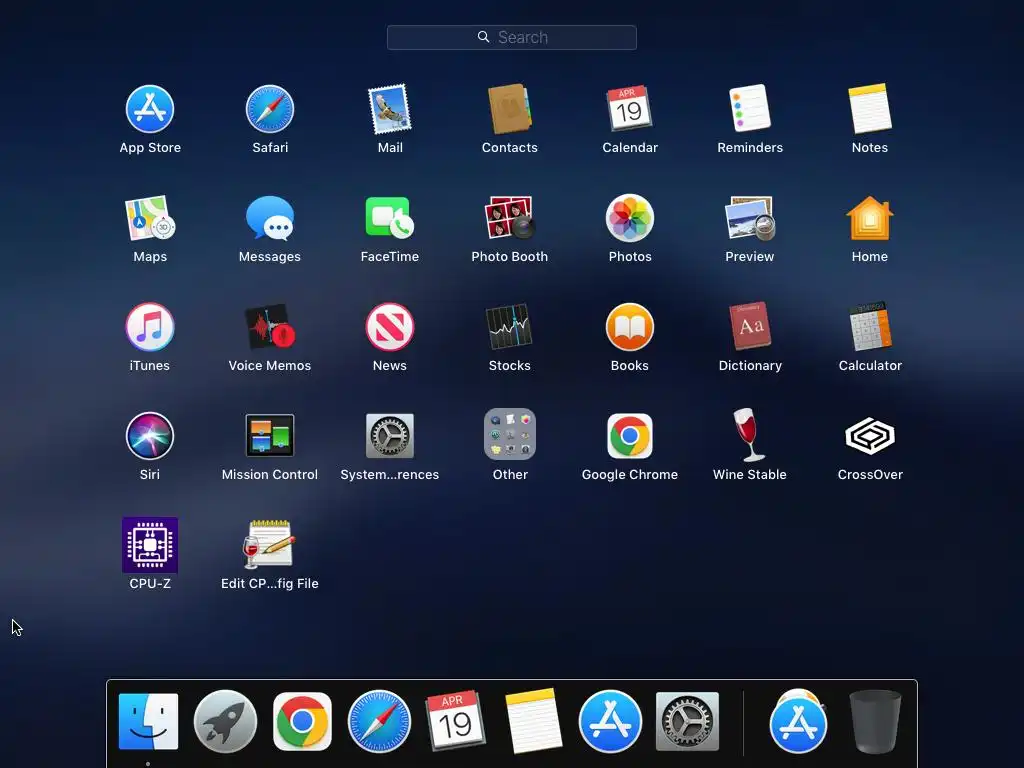Open Calendar from the Dock

coord(456,722)
